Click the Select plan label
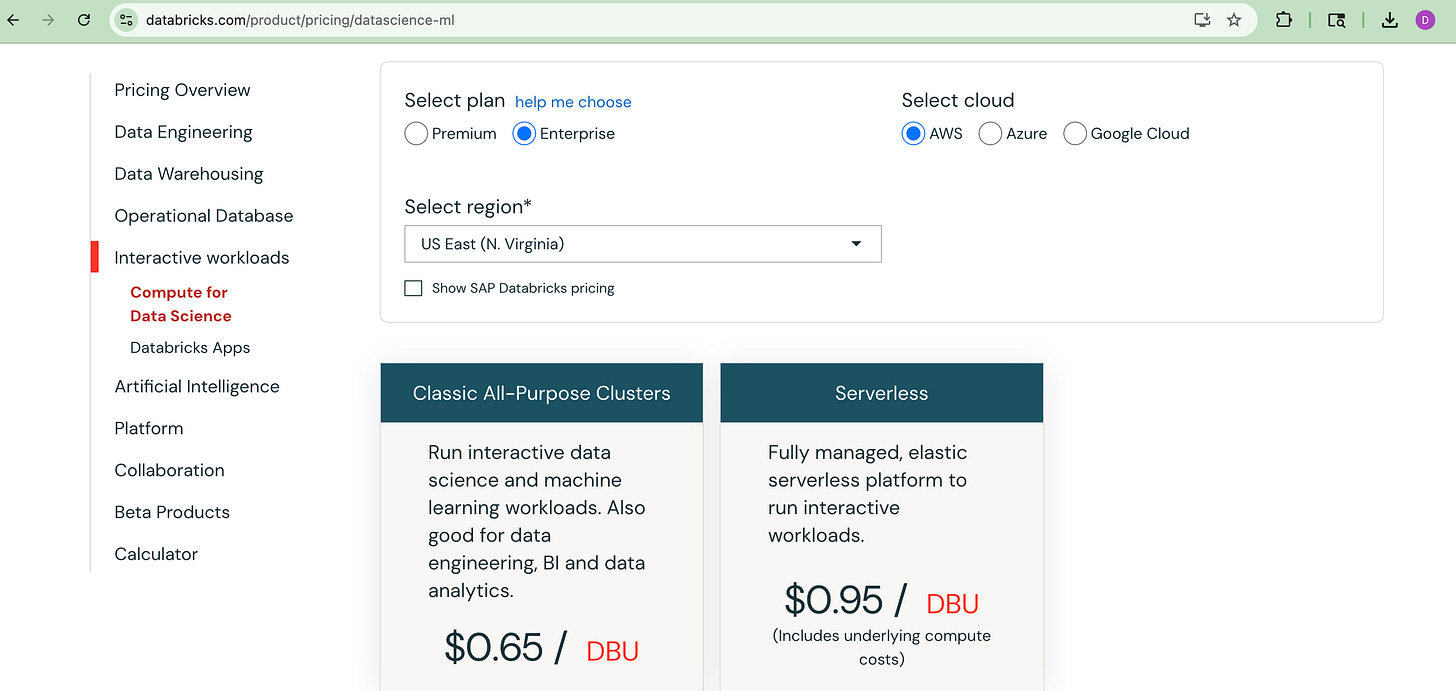Image resolution: width=1456 pixels, height=691 pixels. click(x=455, y=100)
